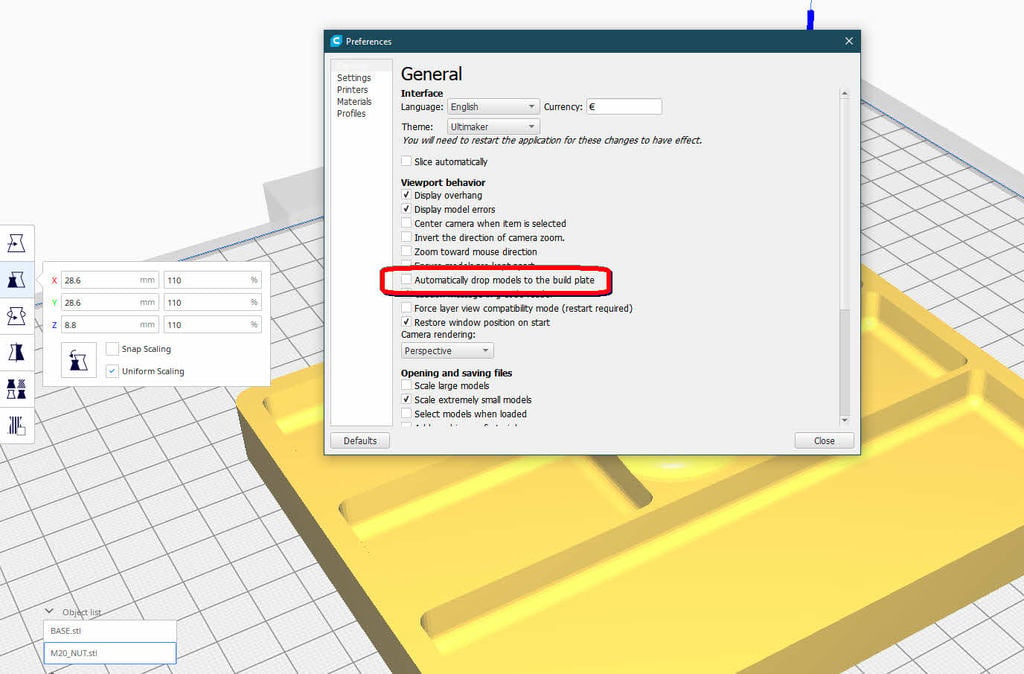The height and width of the screenshot is (674, 1024).
Task: Enable Zoom toward mouse direction
Action: coord(406,251)
